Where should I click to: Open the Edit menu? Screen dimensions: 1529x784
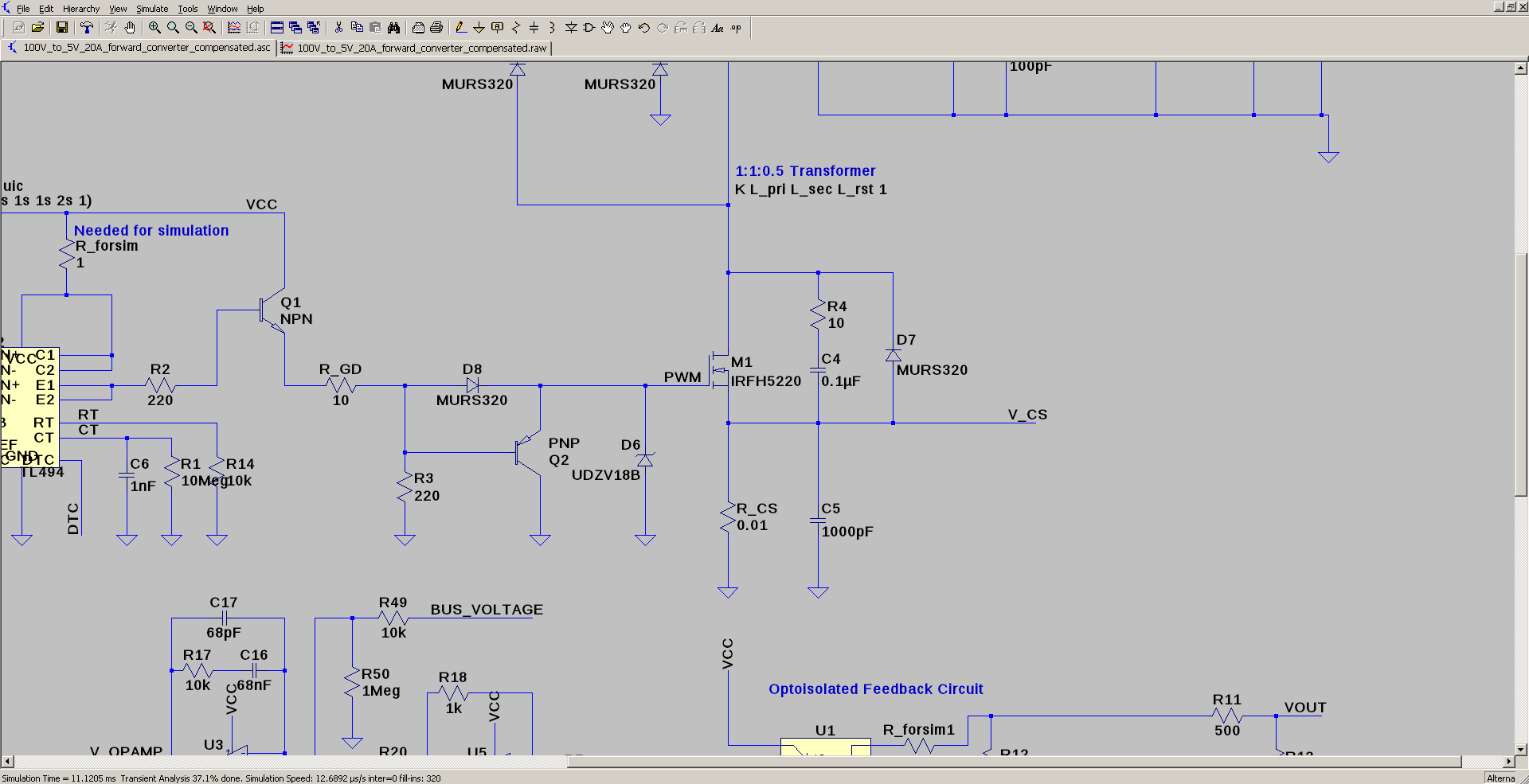coord(46,9)
